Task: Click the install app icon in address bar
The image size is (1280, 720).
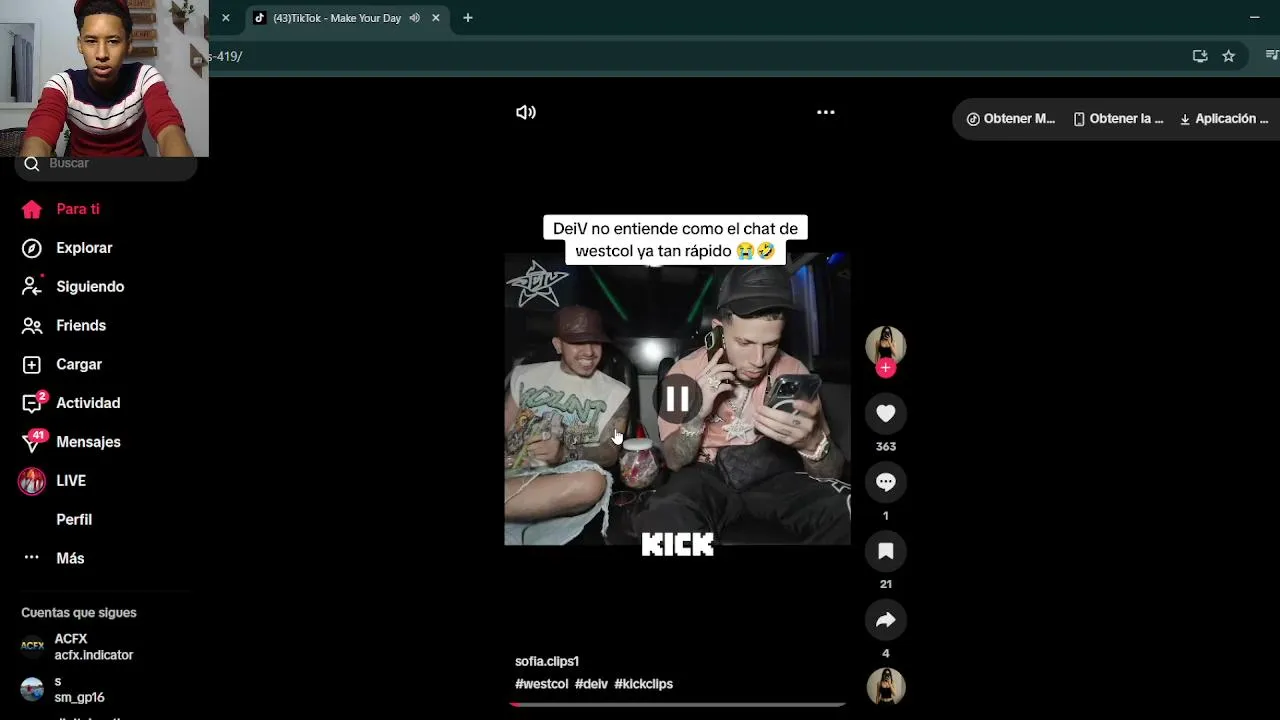Action: [1200, 56]
